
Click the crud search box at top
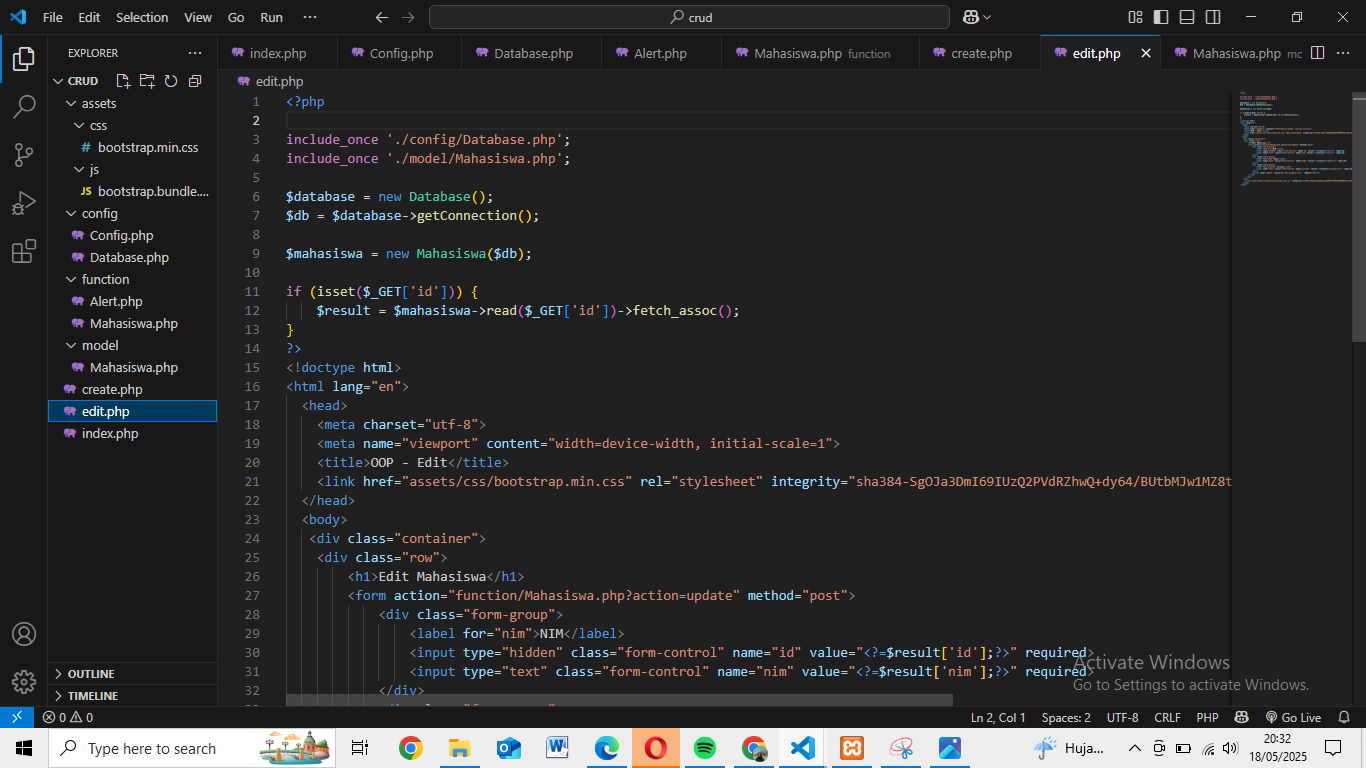688,16
